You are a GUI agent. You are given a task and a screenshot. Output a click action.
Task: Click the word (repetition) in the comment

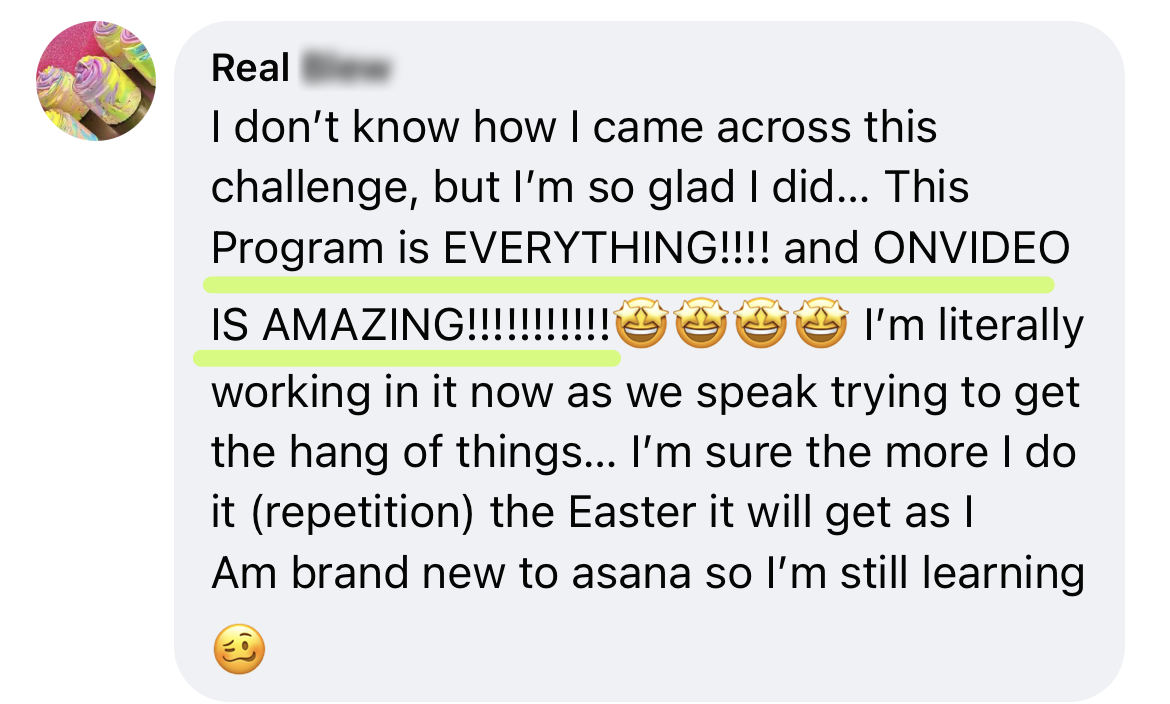363,514
